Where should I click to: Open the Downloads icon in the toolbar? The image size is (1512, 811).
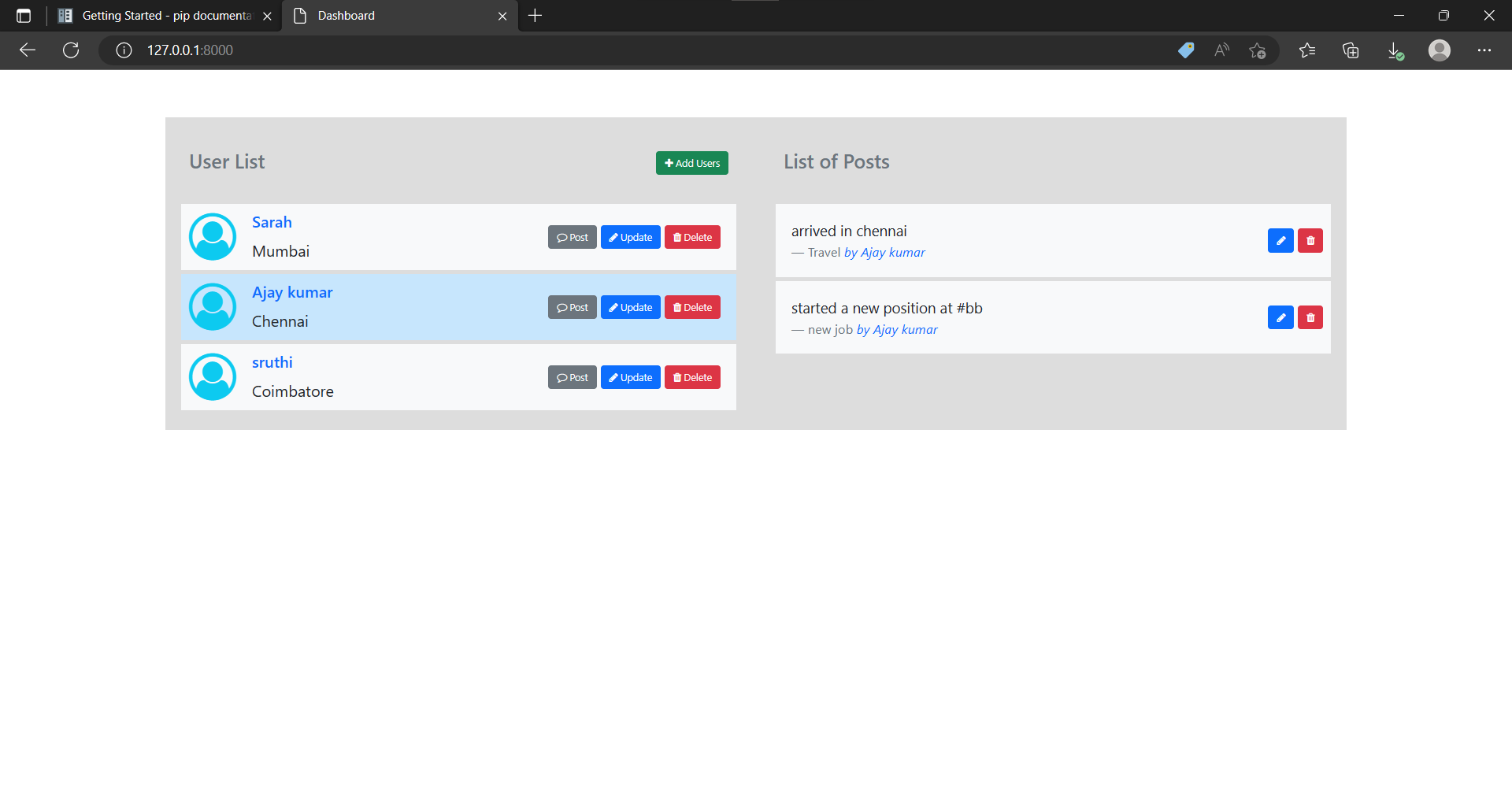1395,50
